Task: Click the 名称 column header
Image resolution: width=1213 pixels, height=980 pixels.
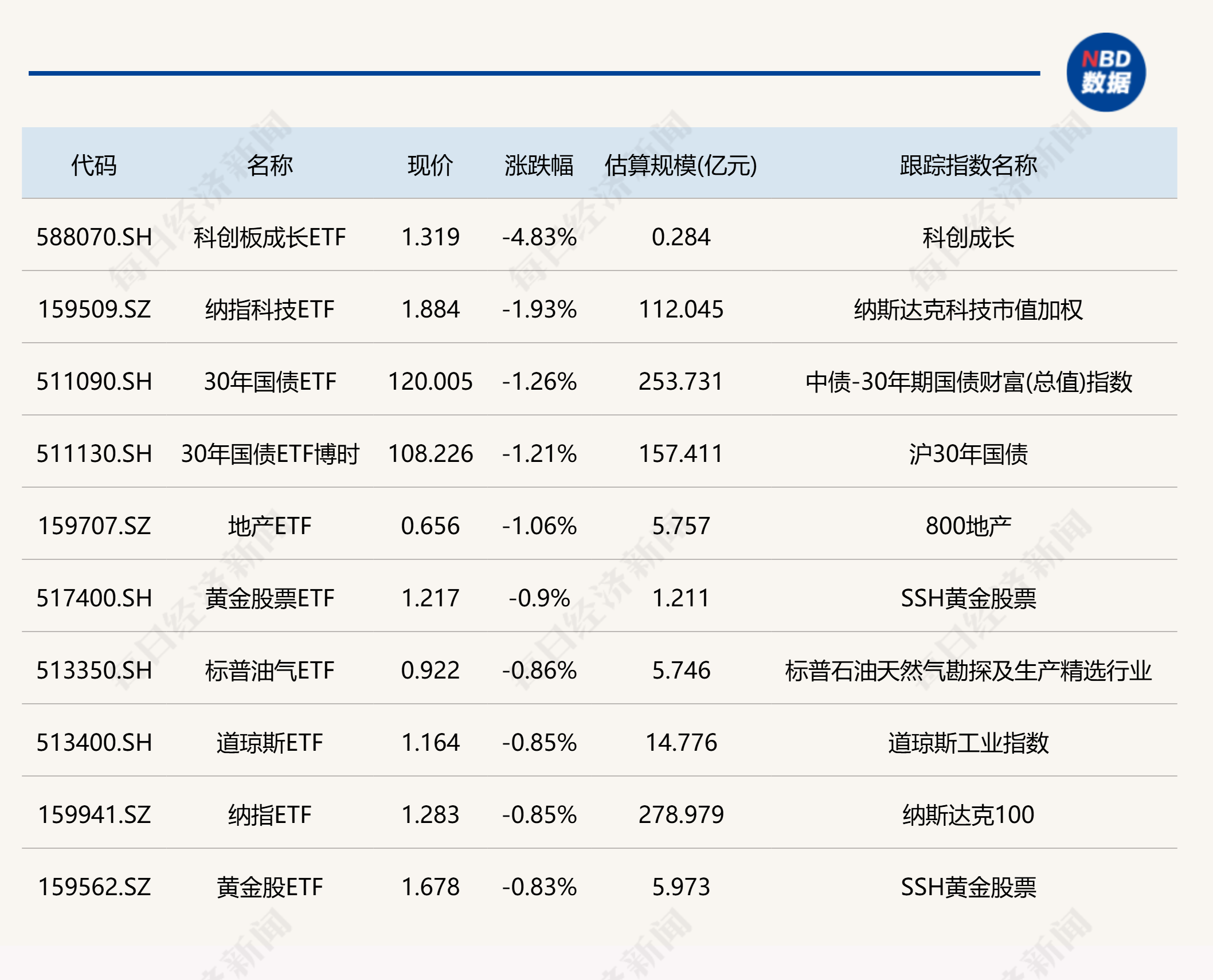Action: (x=269, y=165)
